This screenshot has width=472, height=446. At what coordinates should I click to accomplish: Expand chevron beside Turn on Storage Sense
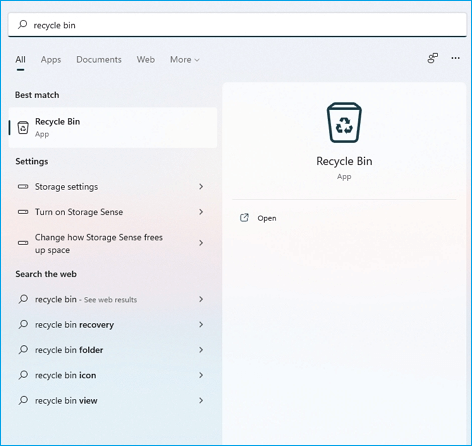[x=201, y=212]
